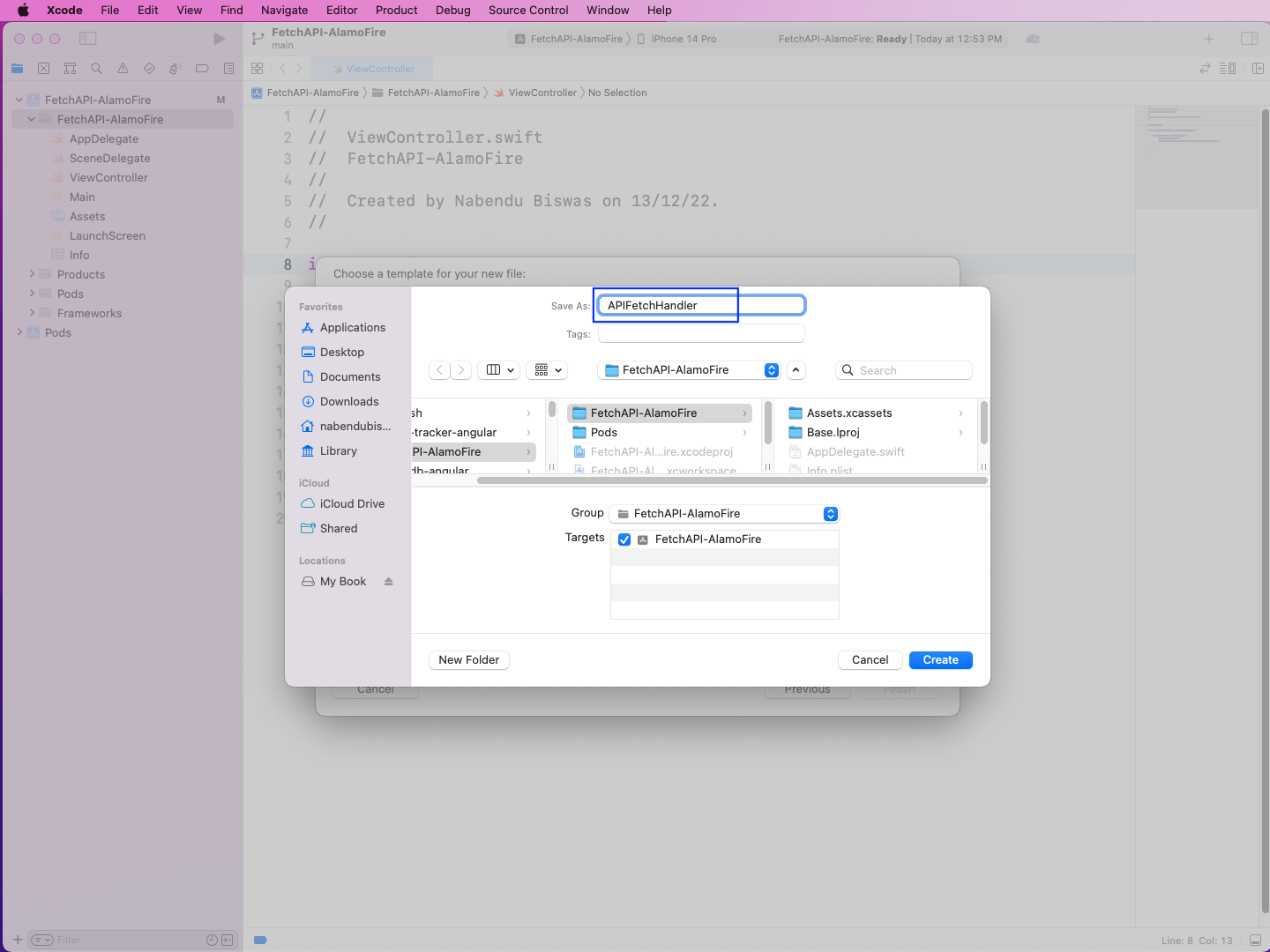Click the eject icon next to My Book
The image size is (1270, 952).
(x=388, y=582)
